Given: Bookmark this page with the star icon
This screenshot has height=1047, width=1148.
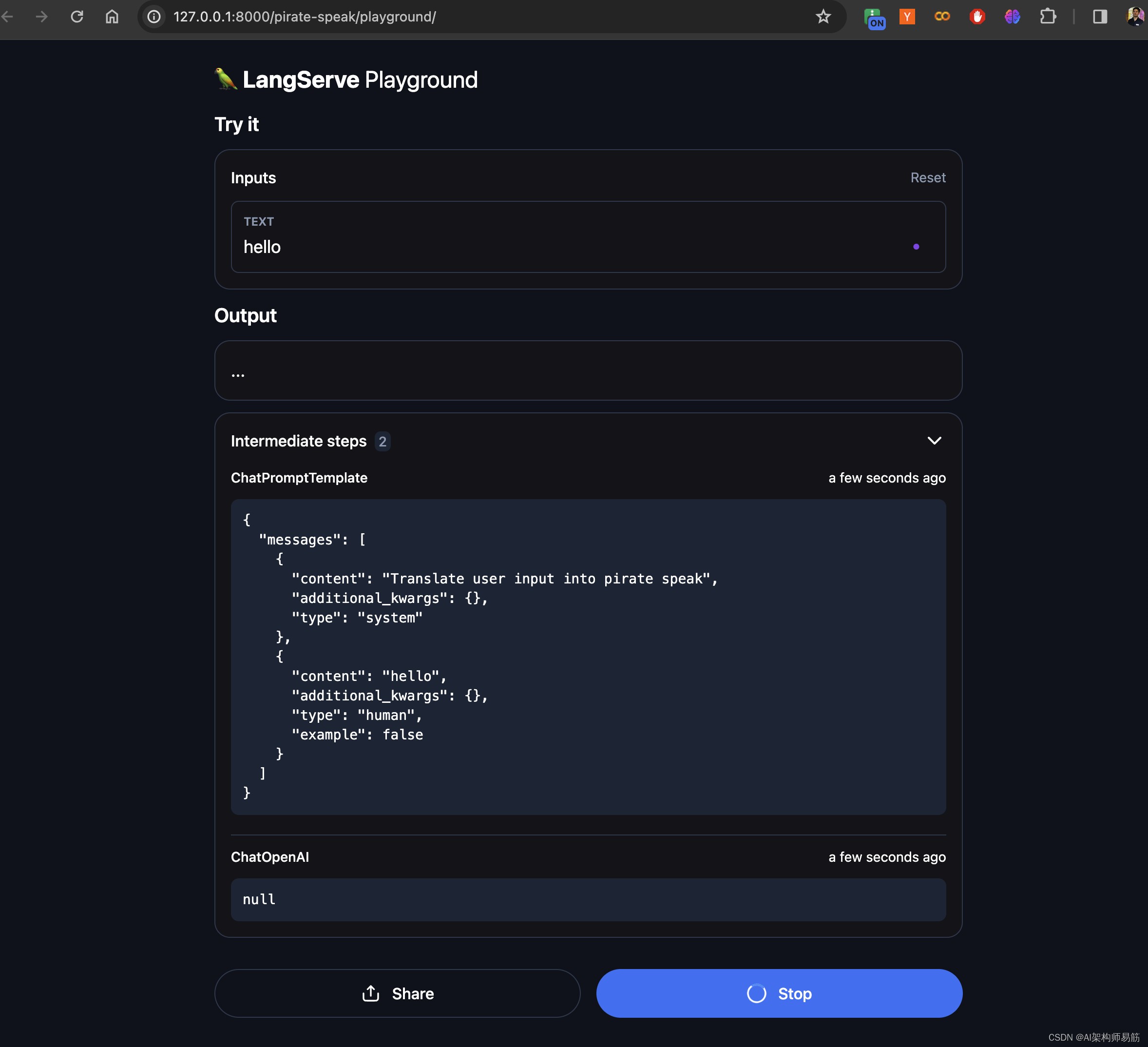Looking at the screenshot, I should 823,17.
